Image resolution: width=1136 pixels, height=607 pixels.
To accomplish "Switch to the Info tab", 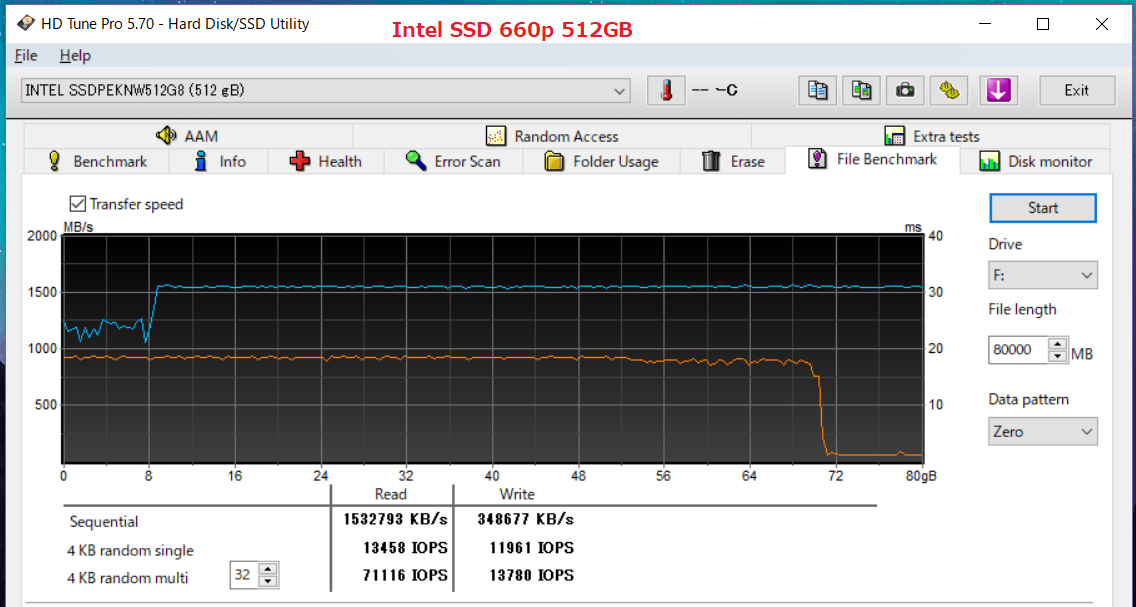I will click(219, 161).
